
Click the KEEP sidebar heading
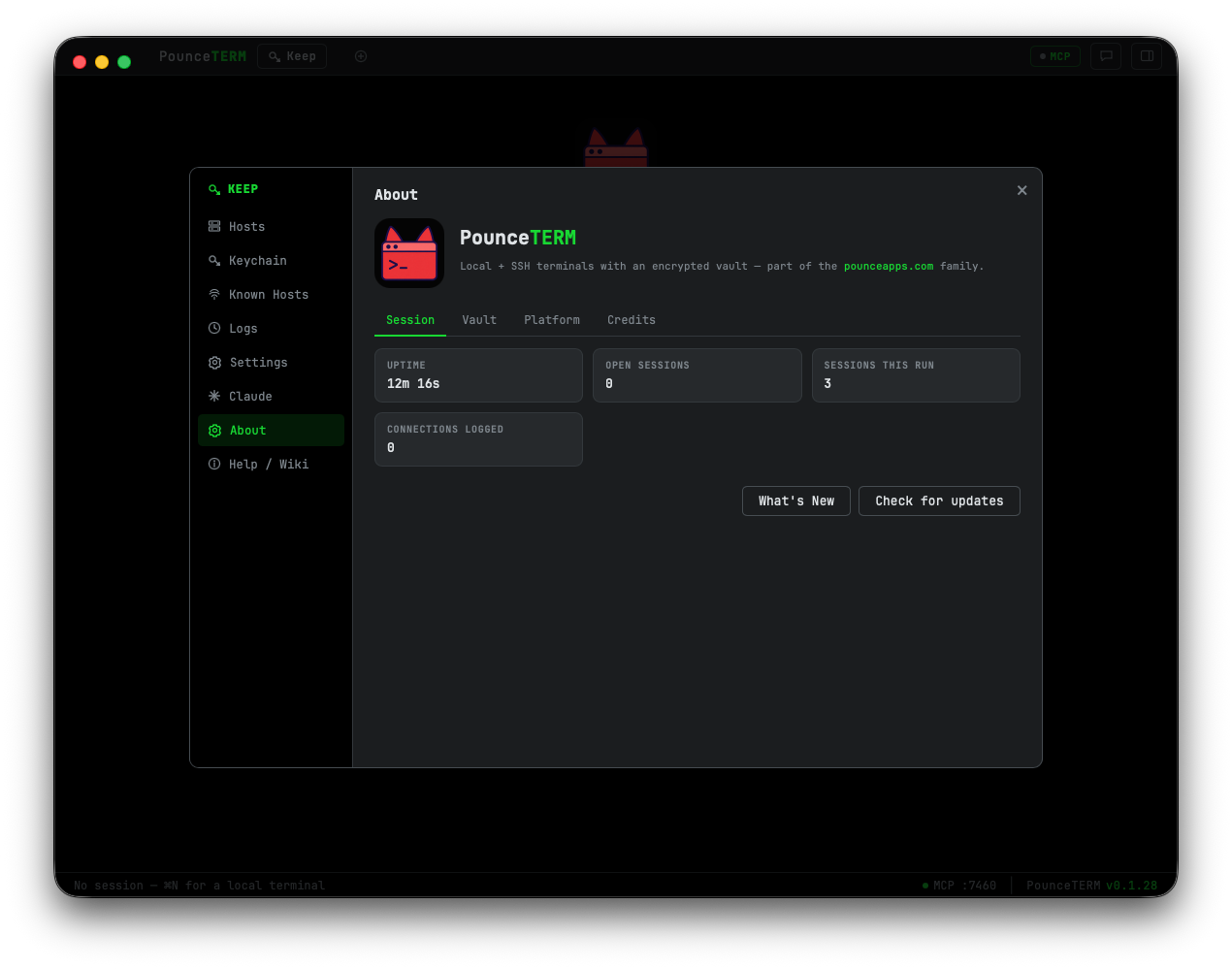point(243,190)
